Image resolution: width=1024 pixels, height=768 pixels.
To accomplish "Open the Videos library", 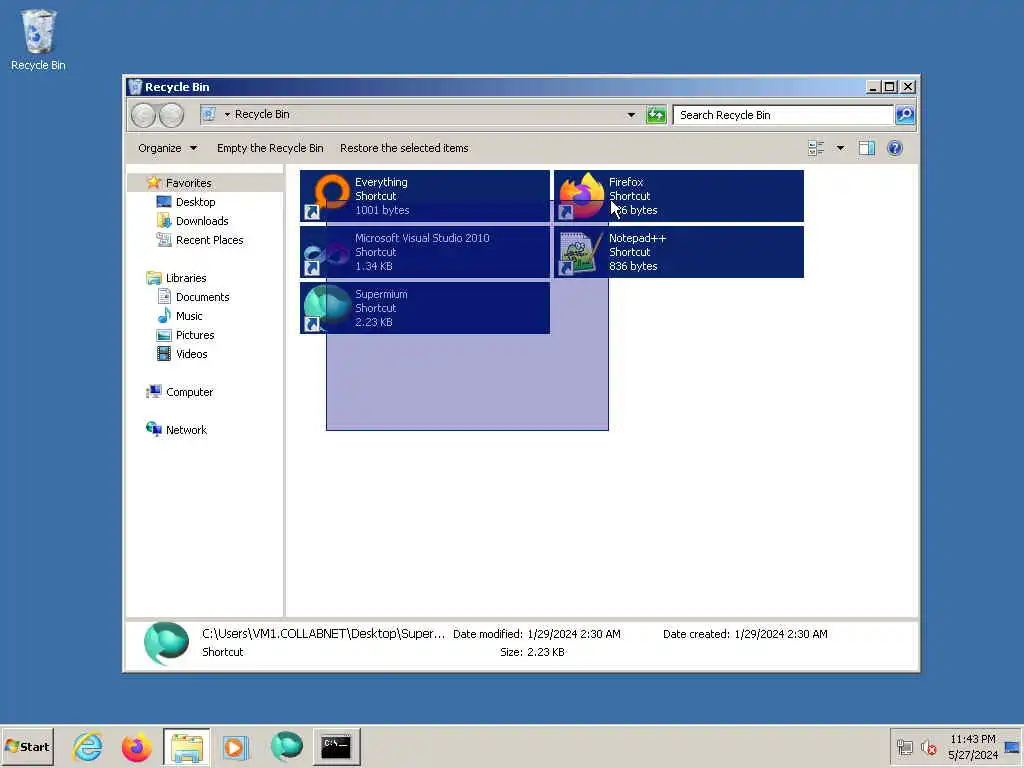I will (191, 353).
